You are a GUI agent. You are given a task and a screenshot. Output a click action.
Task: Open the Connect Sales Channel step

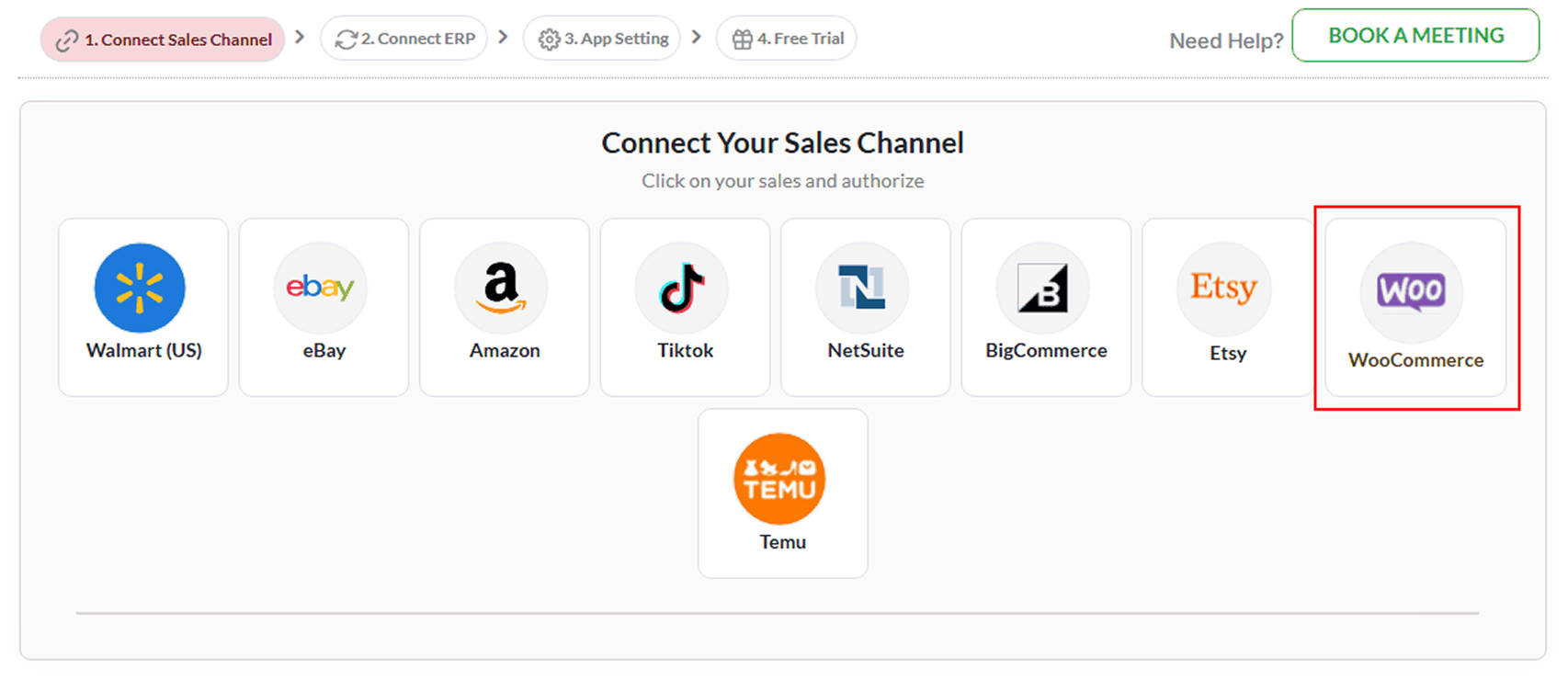tap(163, 40)
